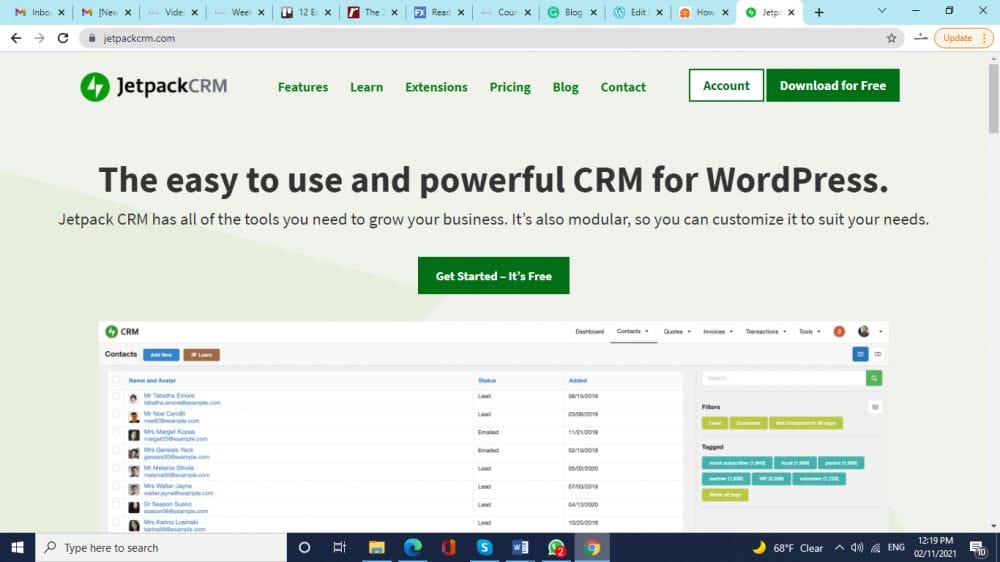Open Chrome's tab search chevron

881,12
